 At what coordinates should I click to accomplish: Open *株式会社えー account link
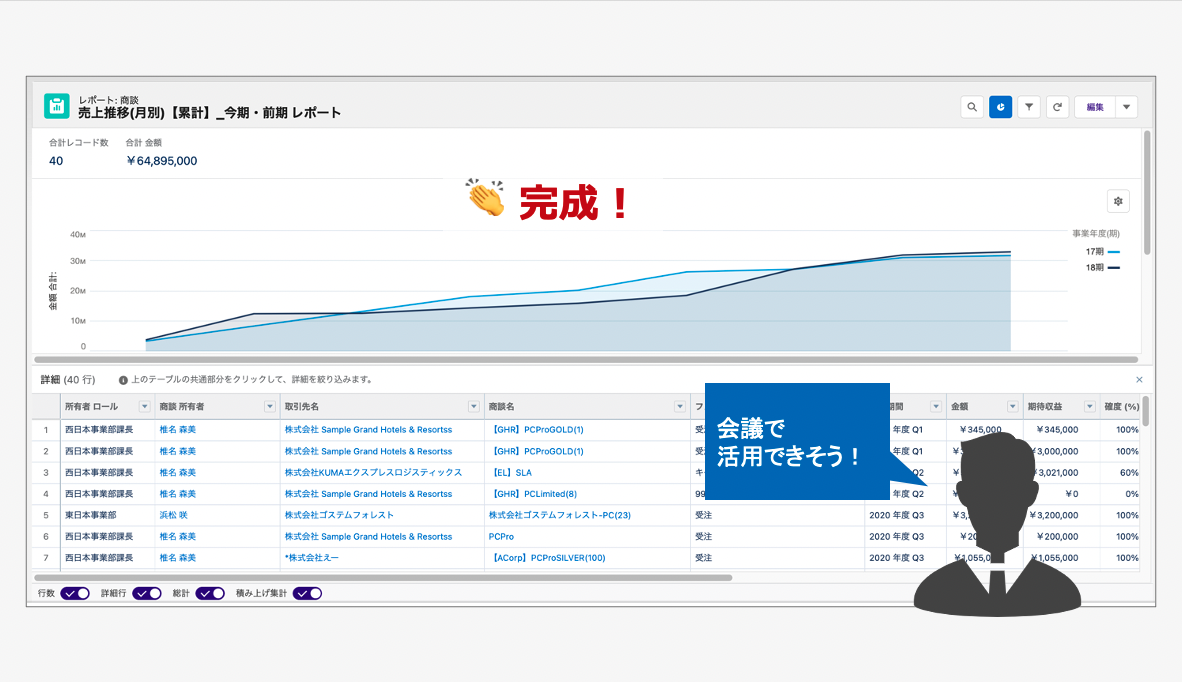pos(311,558)
